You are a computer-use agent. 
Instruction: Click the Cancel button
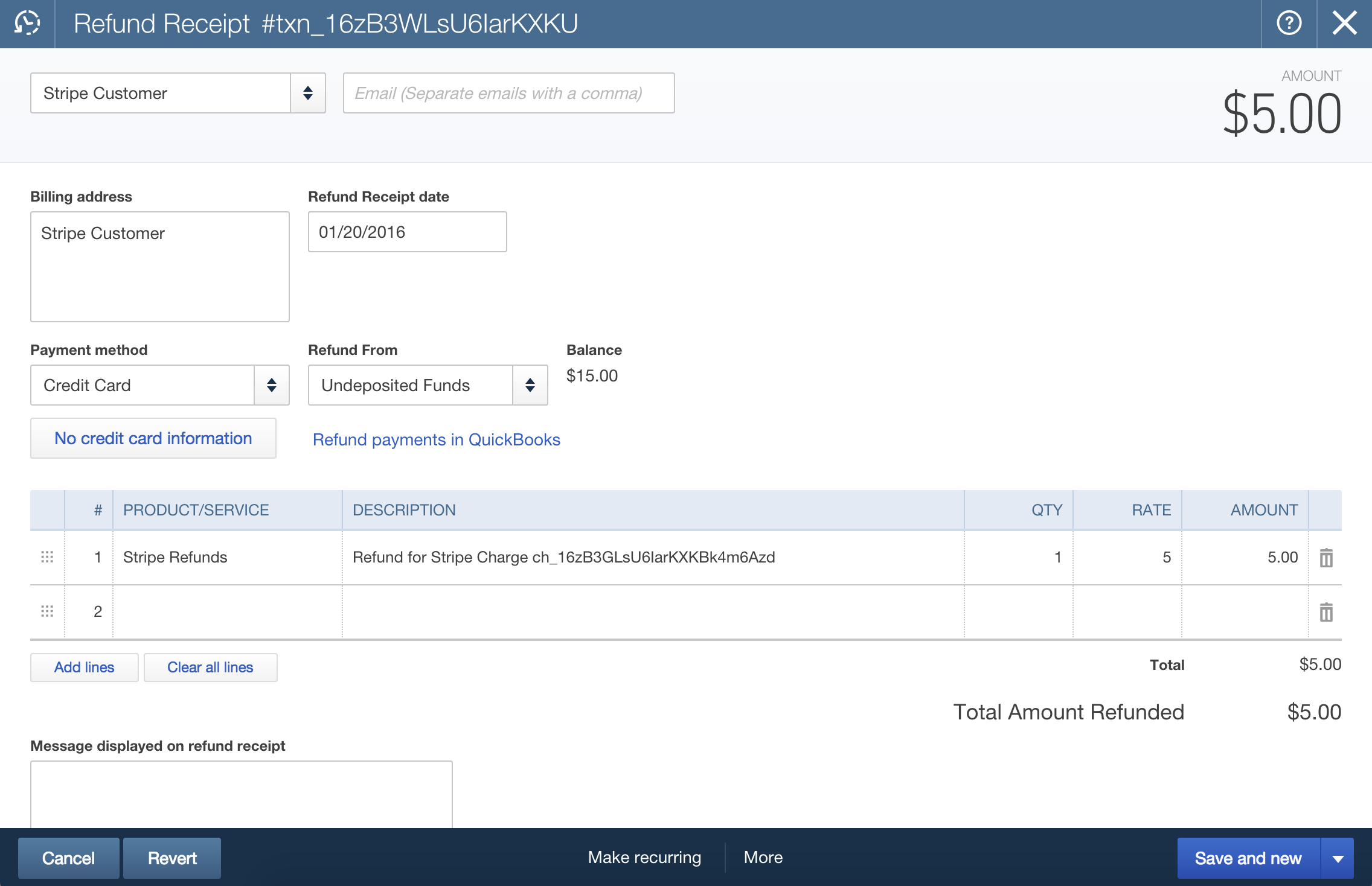coord(68,858)
